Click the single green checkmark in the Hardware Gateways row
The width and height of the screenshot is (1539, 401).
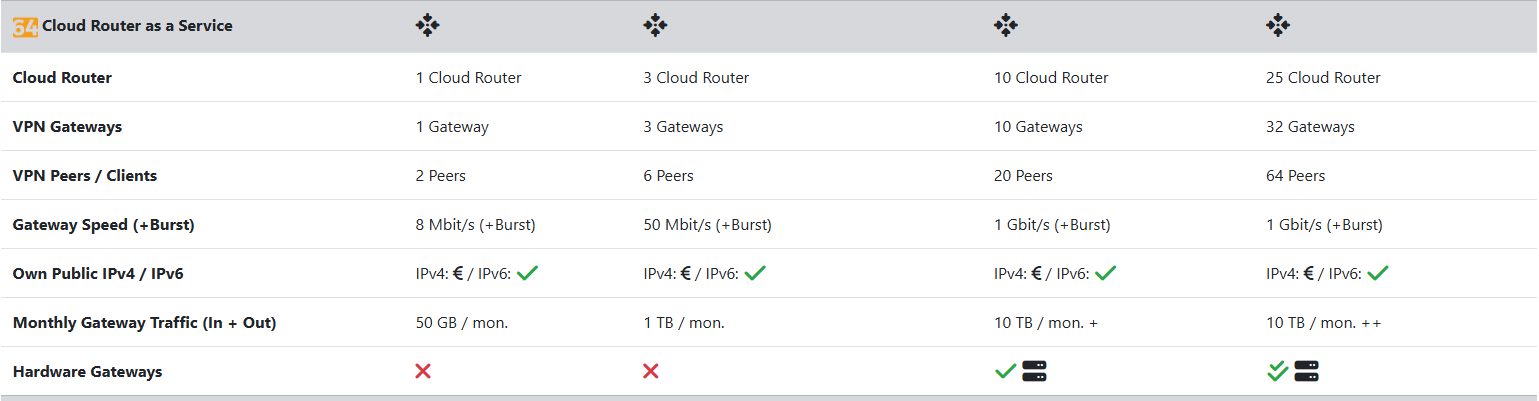point(1005,371)
